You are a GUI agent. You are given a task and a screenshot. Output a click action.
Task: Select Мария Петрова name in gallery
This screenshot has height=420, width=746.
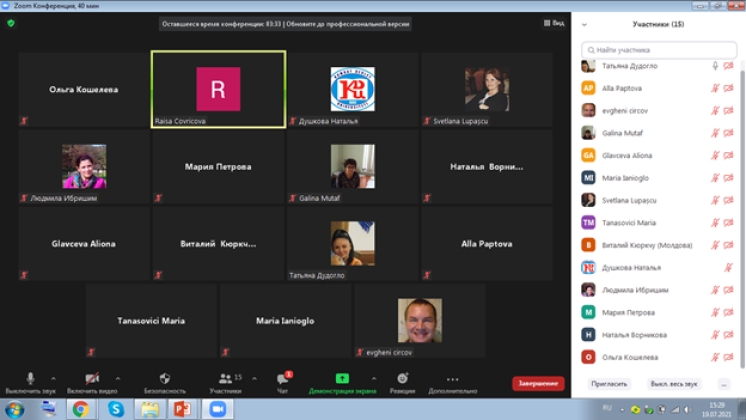(218, 166)
